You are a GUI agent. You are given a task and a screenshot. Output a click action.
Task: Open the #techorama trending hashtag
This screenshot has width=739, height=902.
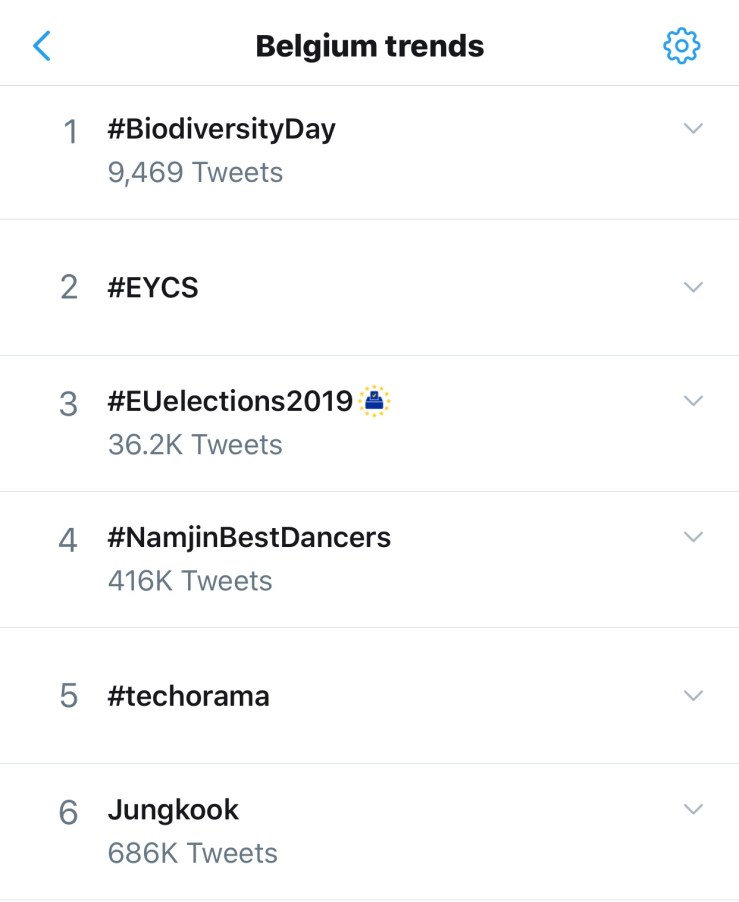click(188, 696)
